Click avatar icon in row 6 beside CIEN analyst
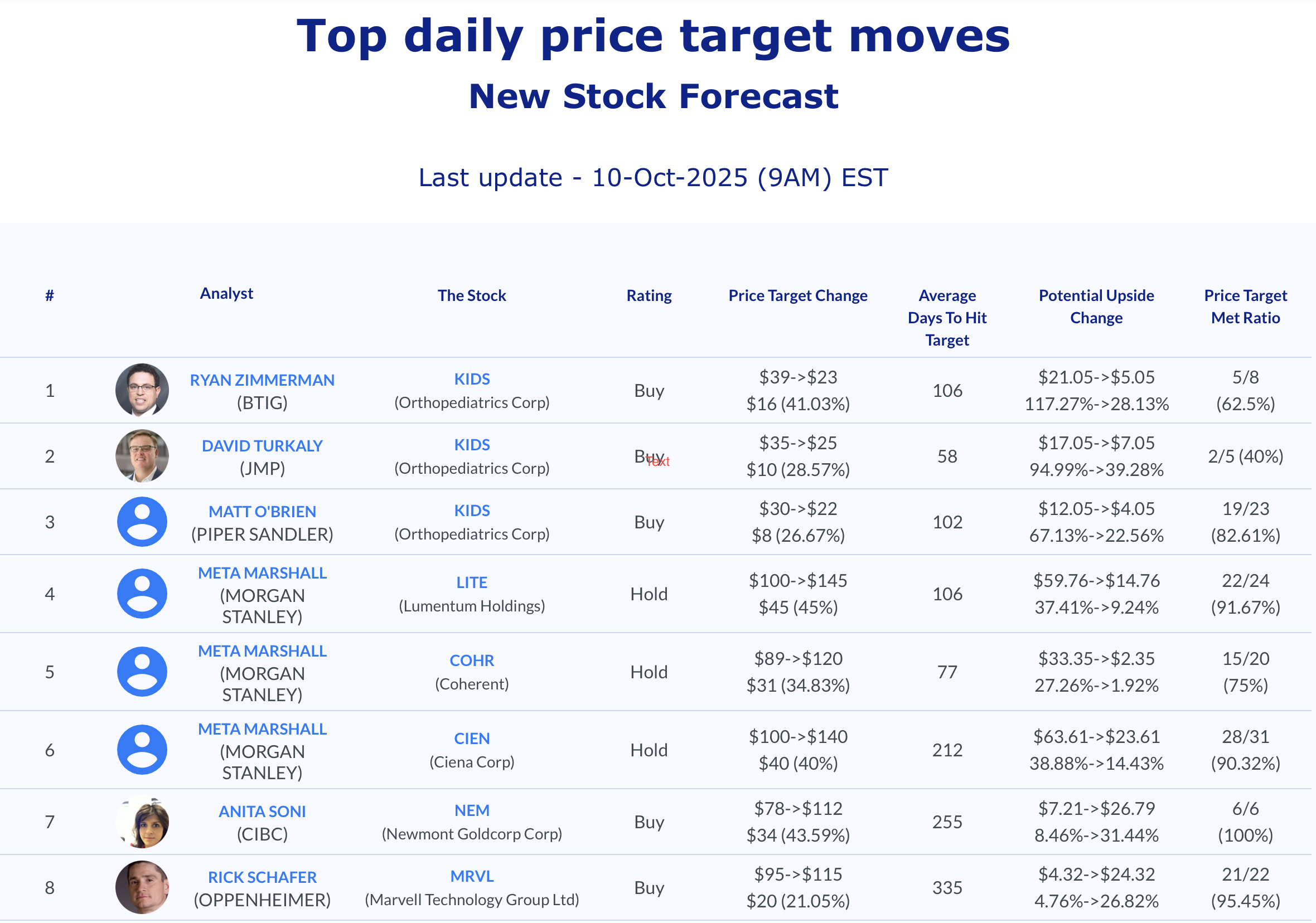 click(142, 750)
